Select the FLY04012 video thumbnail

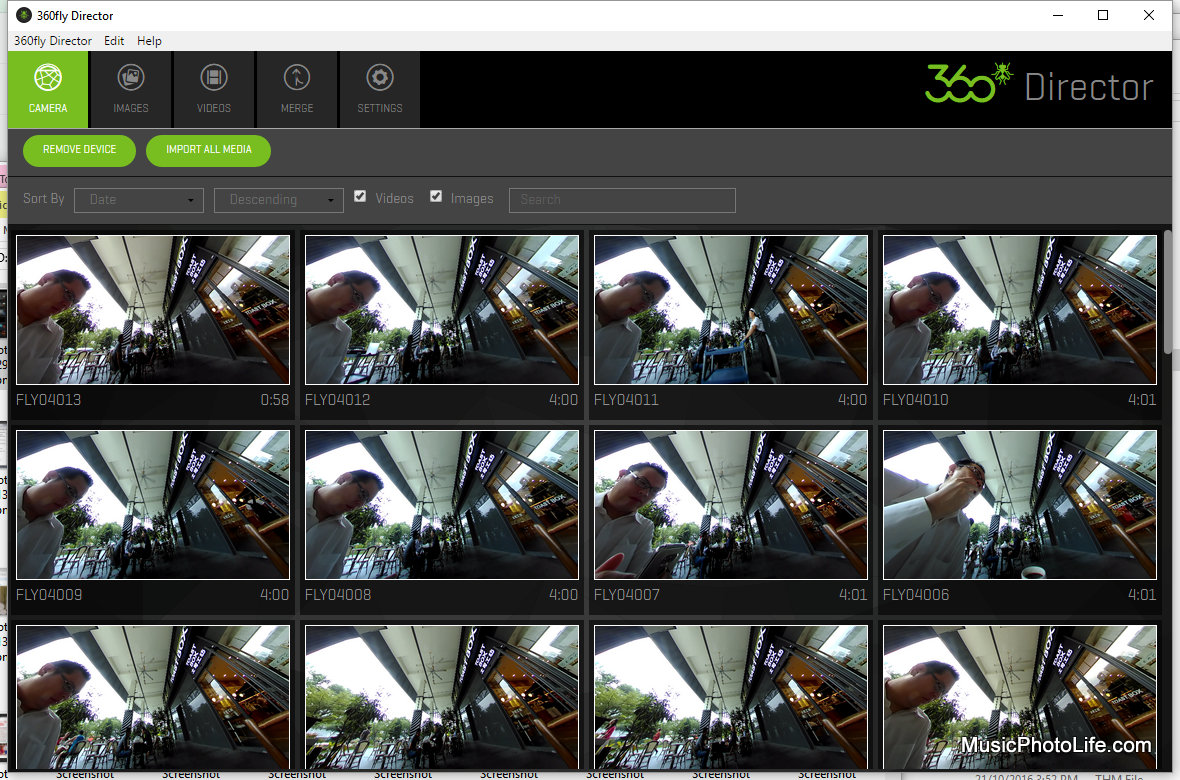(x=442, y=309)
